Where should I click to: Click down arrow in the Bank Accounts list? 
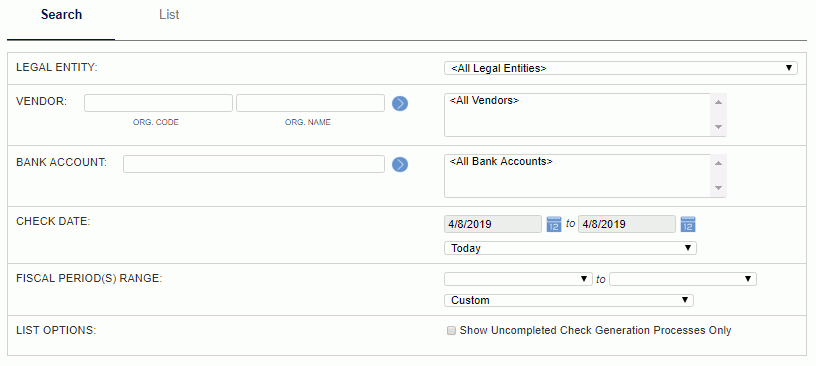718,188
